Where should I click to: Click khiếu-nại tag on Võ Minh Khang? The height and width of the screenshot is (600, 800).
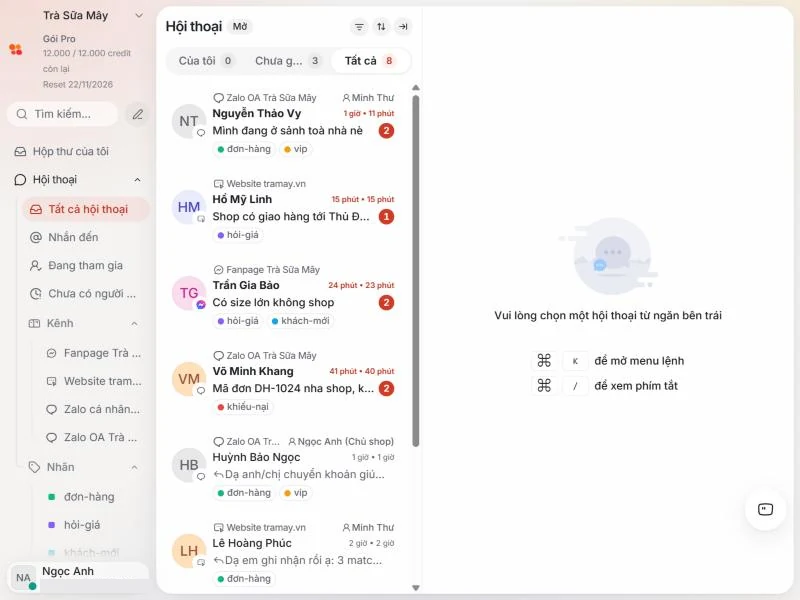coord(243,407)
